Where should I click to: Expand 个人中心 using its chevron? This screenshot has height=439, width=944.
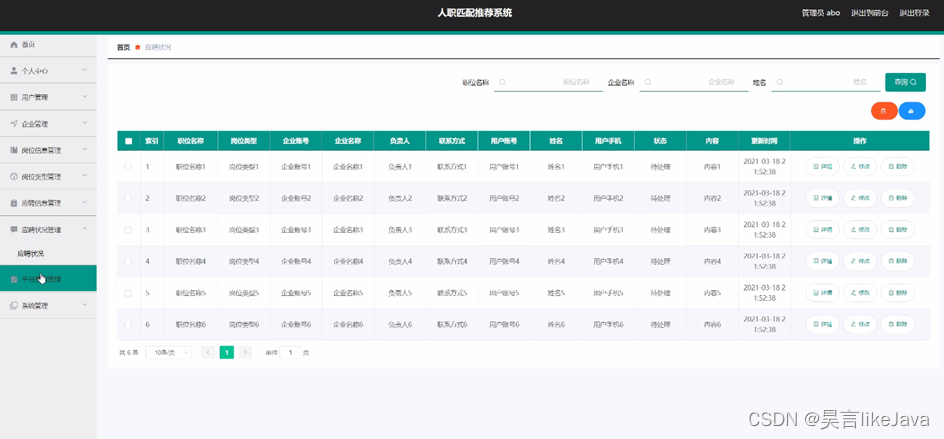click(x=85, y=70)
